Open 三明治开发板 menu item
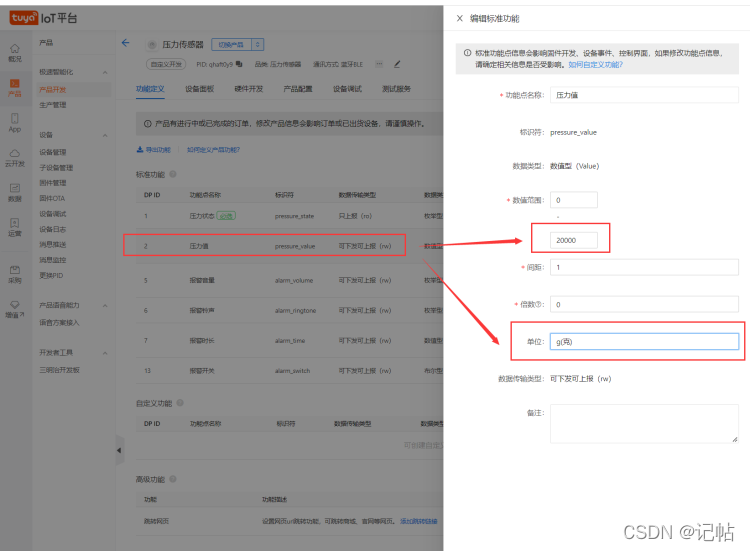The height and width of the screenshot is (551, 750). (59, 370)
